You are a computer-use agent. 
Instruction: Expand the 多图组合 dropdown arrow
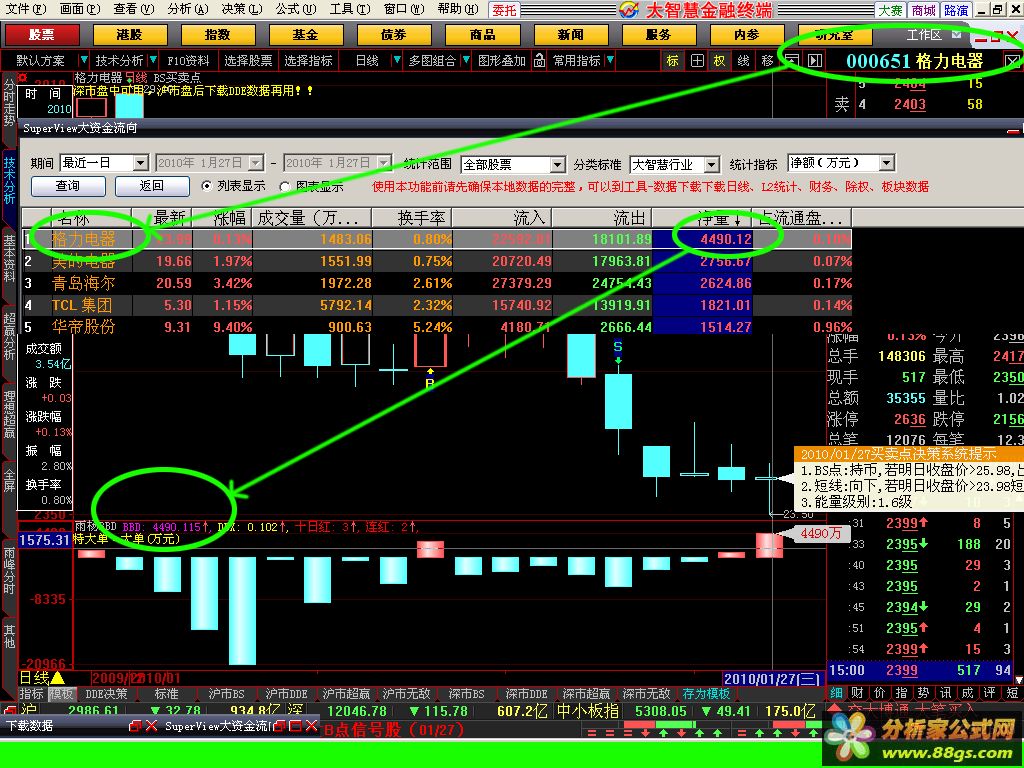click(x=465, y=61)
